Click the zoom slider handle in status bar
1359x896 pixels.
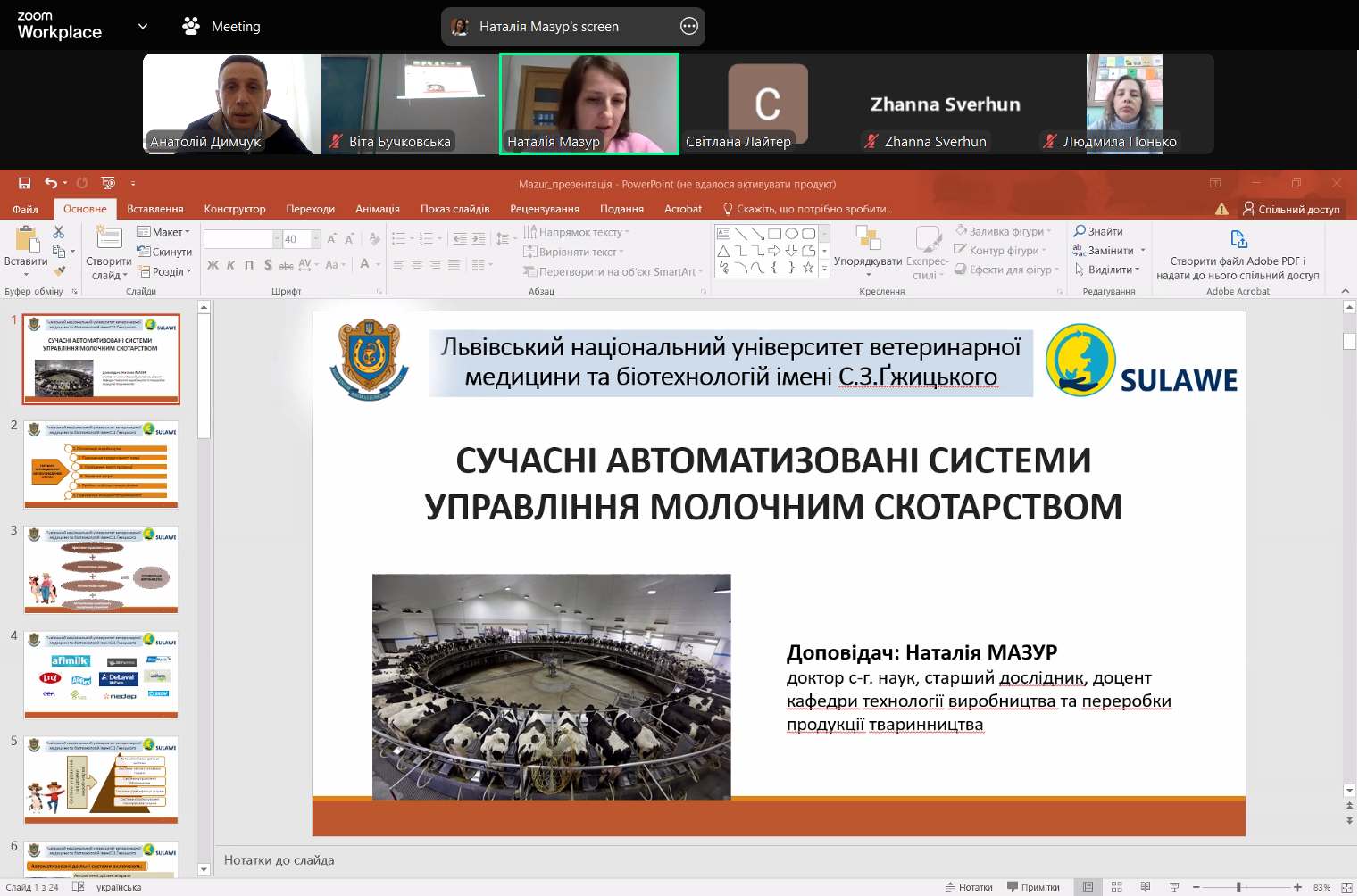tap(1238, 887)
